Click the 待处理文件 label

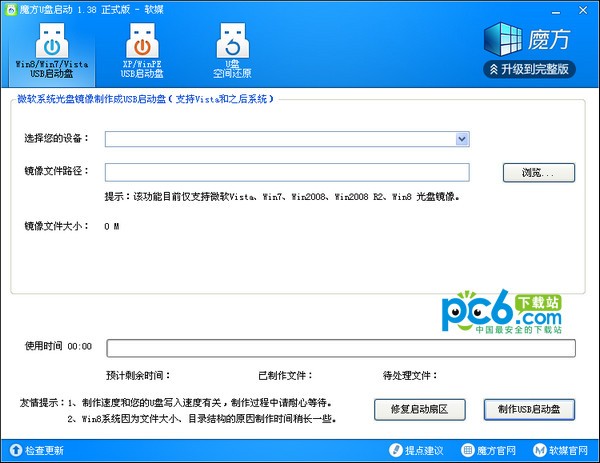[x=410, y=375]
